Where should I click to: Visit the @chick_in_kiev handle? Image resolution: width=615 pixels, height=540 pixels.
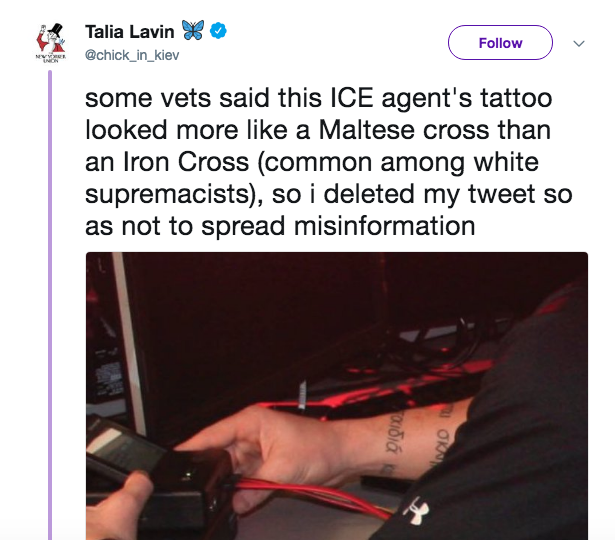pyautogui.click(x=132, y=55)
